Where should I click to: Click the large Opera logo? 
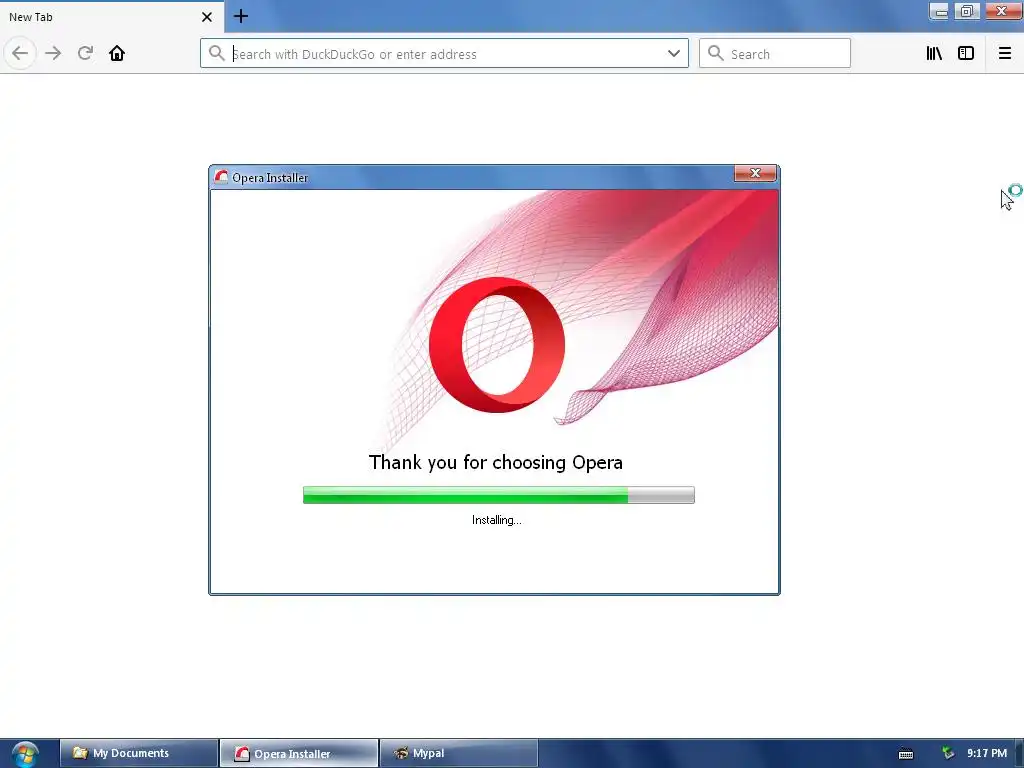497,345
